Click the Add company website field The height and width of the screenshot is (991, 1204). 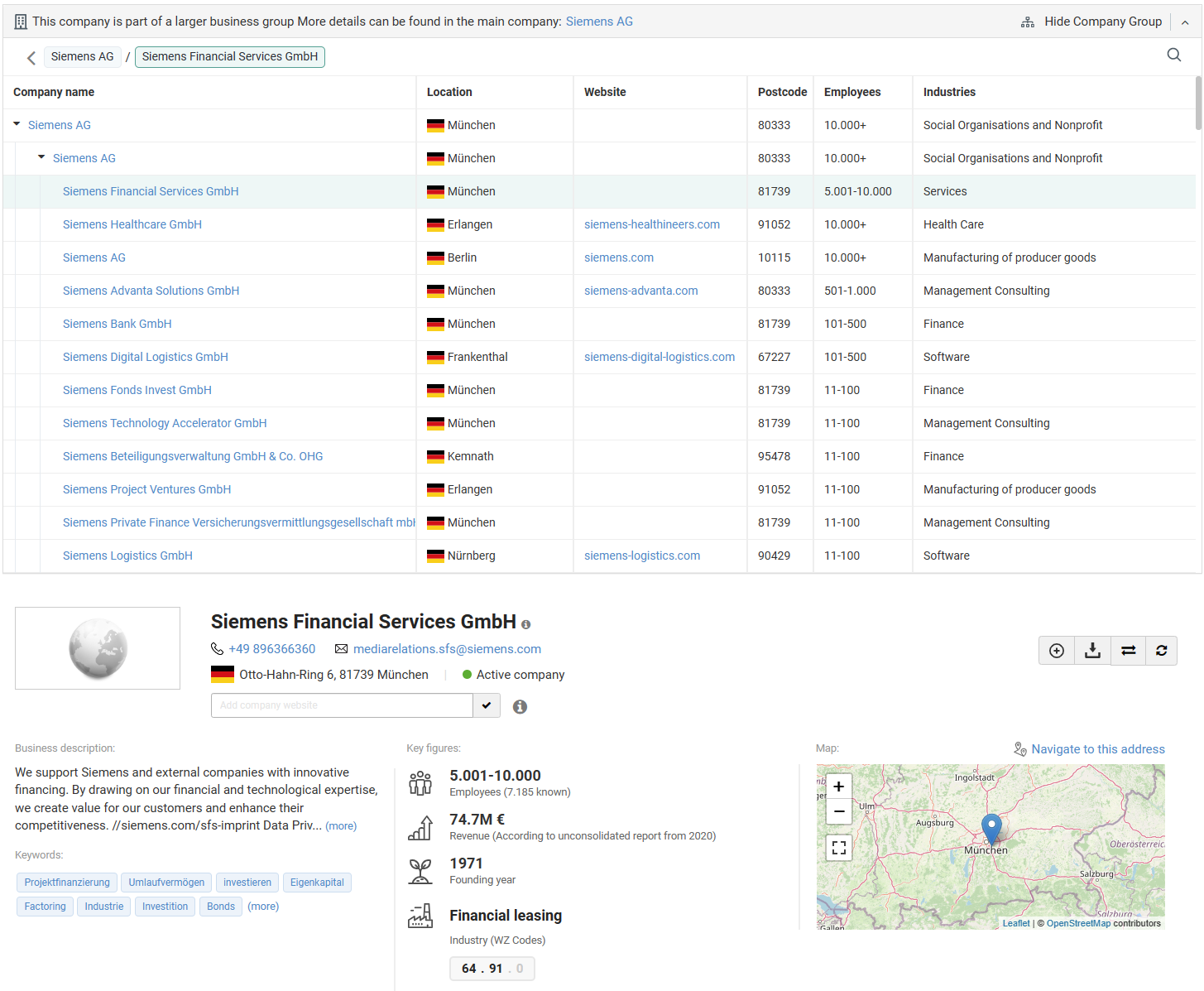coord(341,705)
